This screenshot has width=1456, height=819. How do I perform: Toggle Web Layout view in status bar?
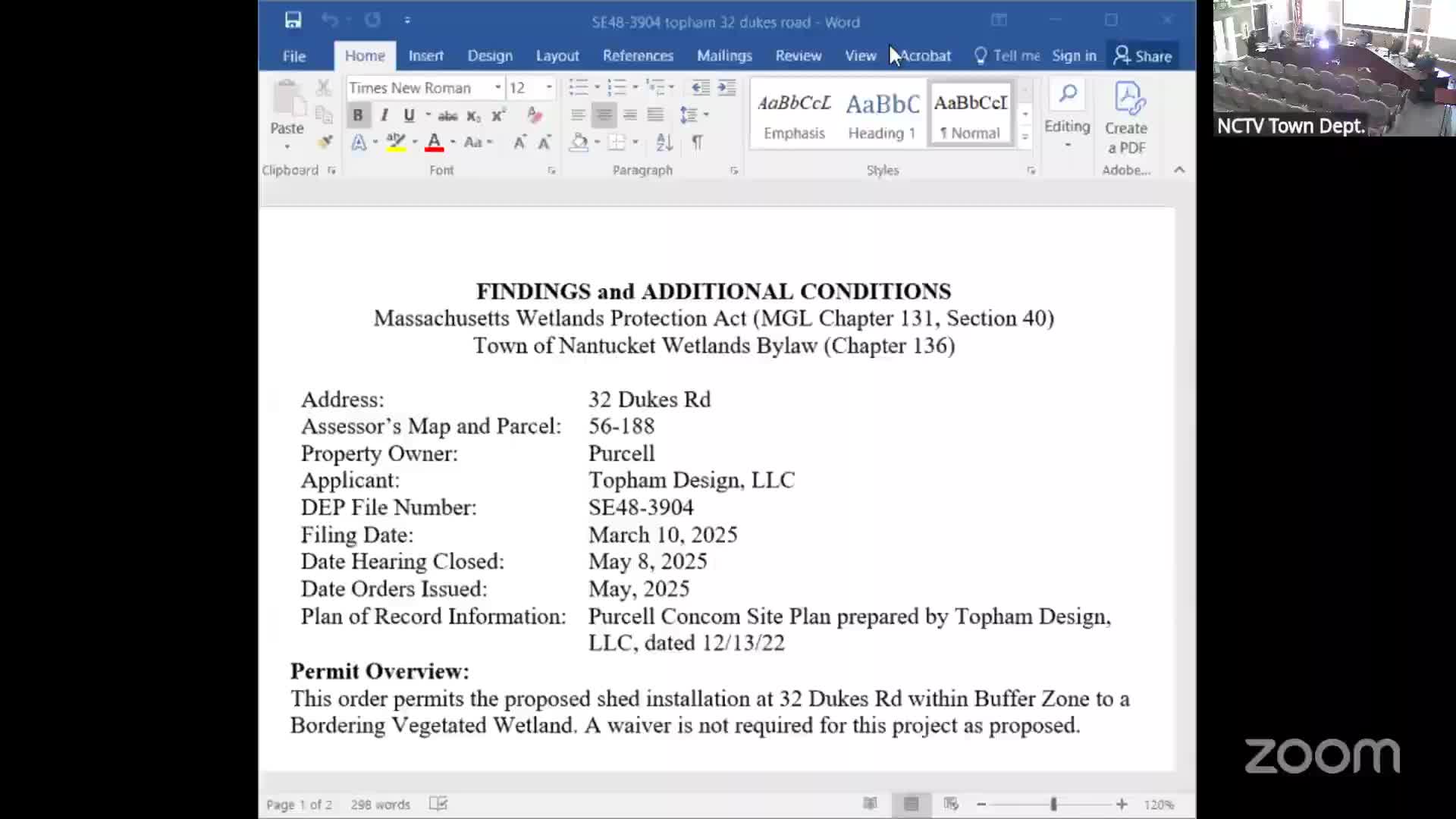tap(950, 804)
